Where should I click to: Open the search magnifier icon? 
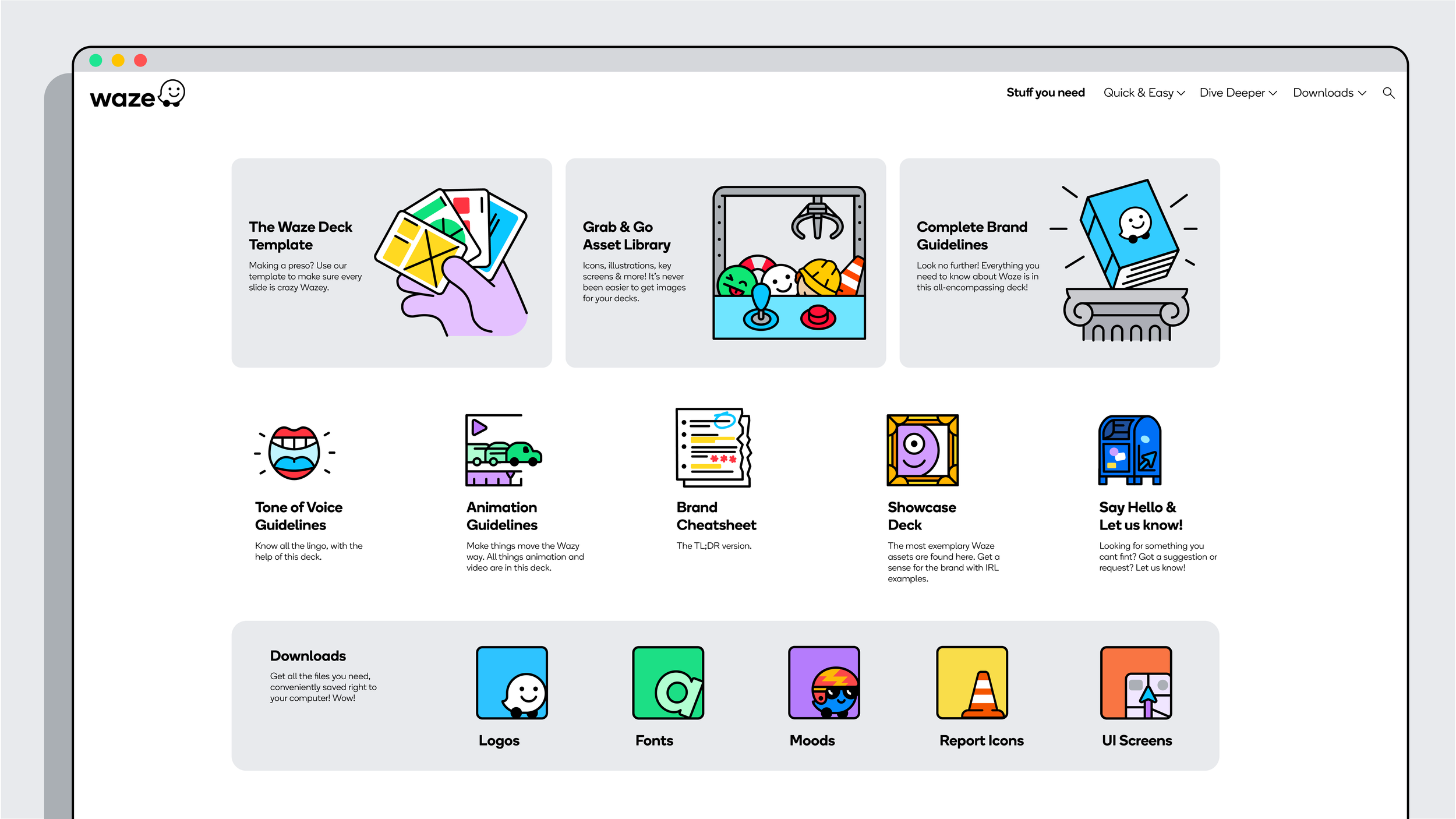click(1388, 93)
